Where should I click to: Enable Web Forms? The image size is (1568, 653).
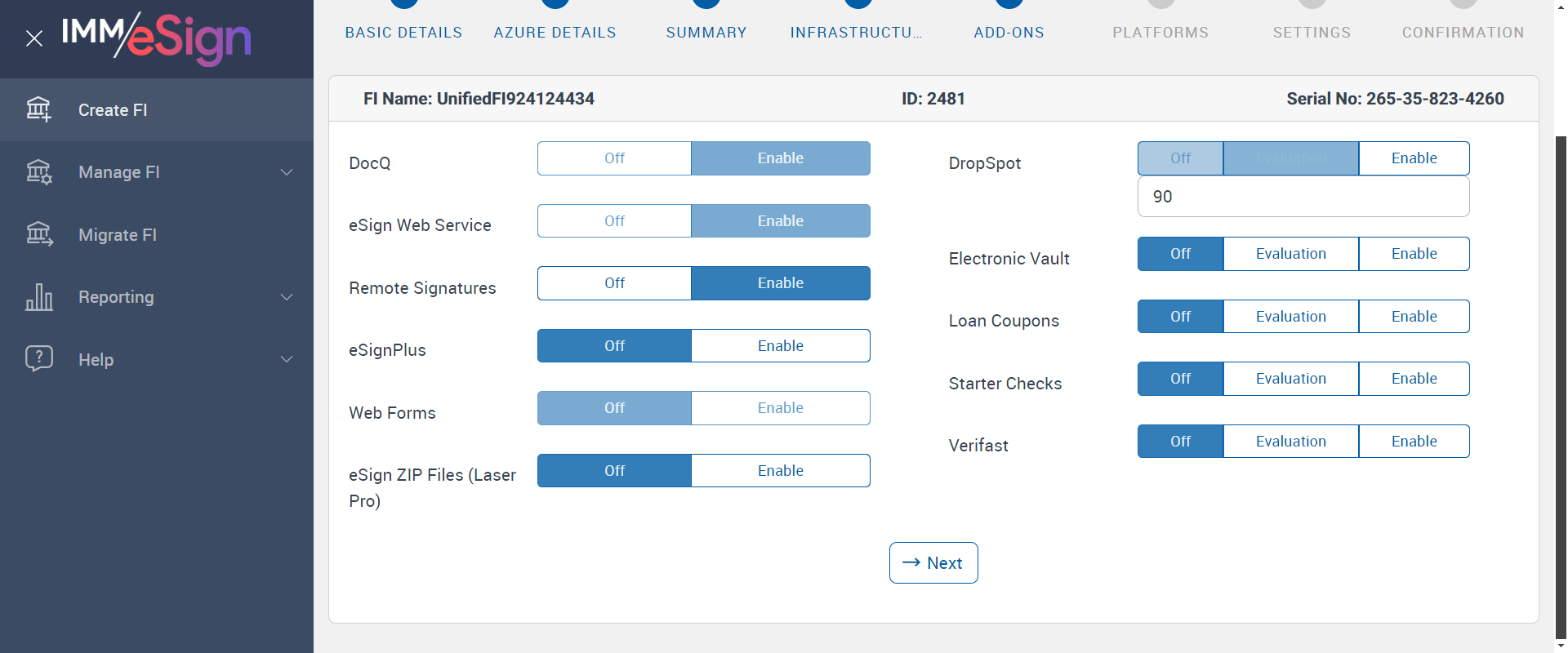(781, 408)
